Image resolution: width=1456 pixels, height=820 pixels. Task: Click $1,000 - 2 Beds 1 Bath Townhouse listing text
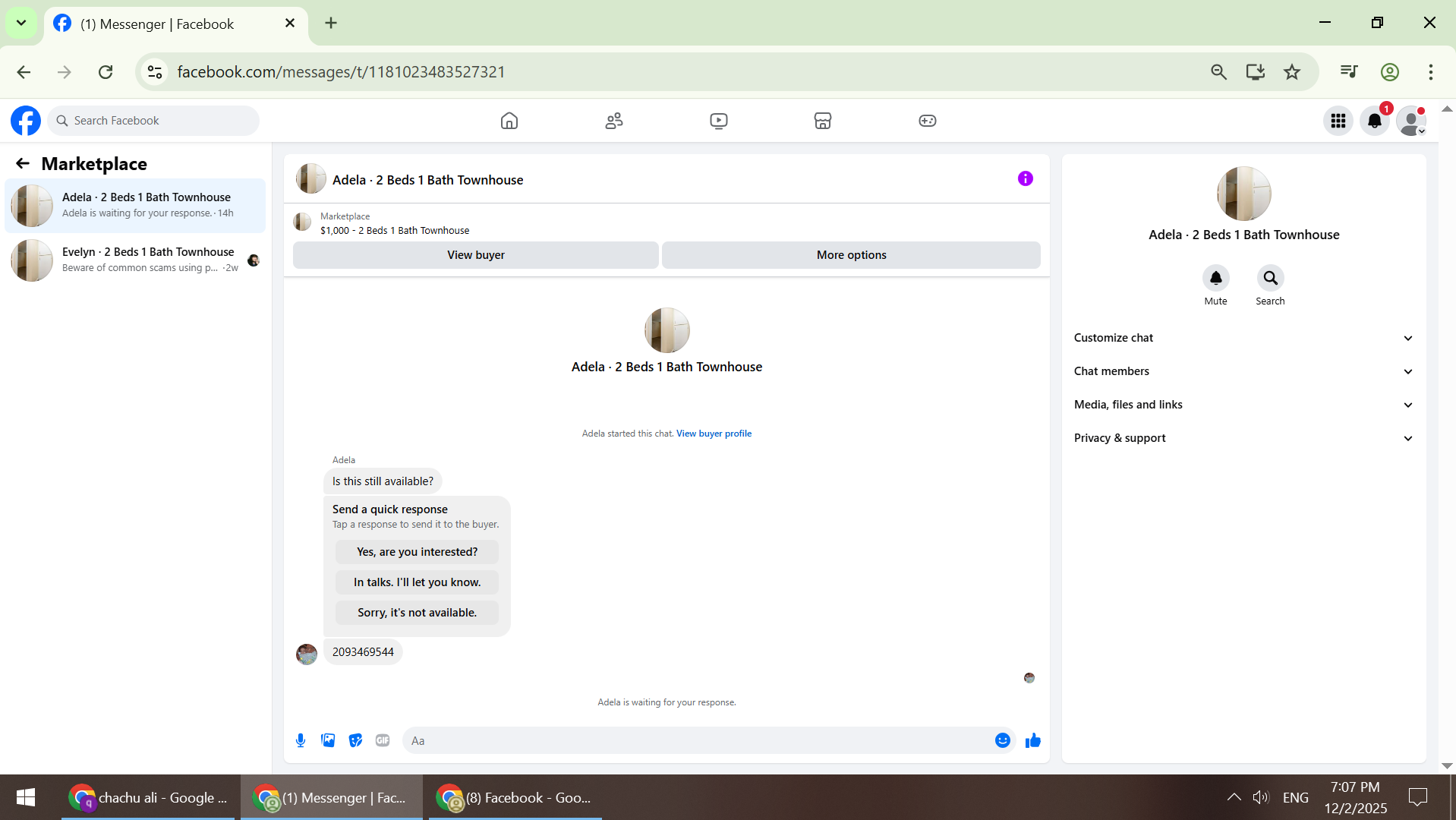[x=394, y=231]
